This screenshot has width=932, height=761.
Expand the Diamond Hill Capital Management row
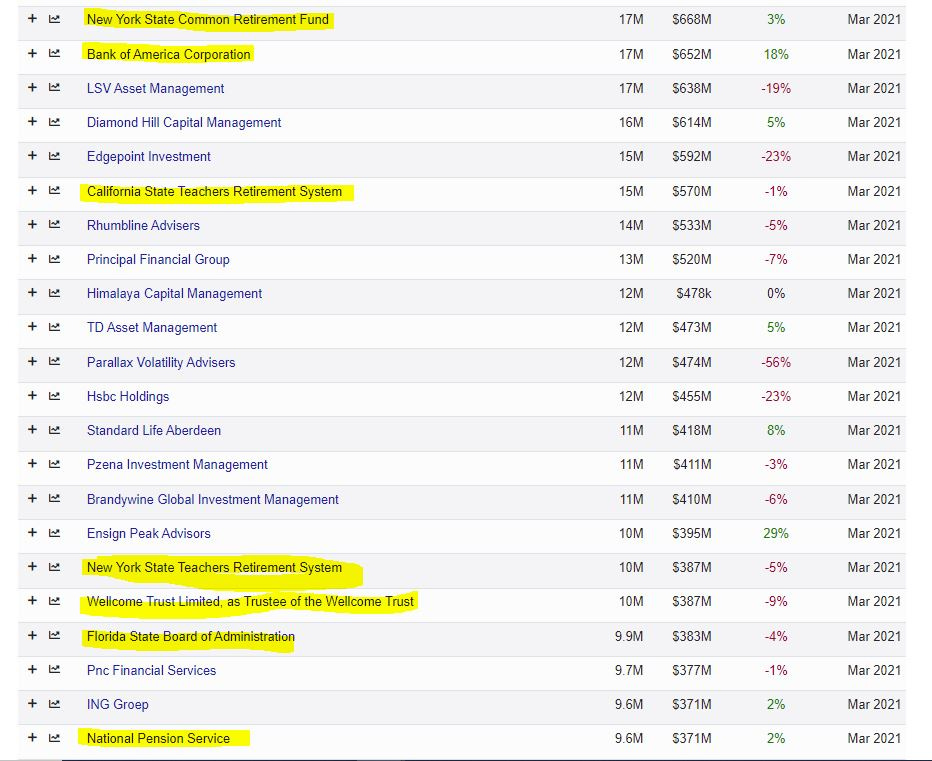(x=32, y=121)
